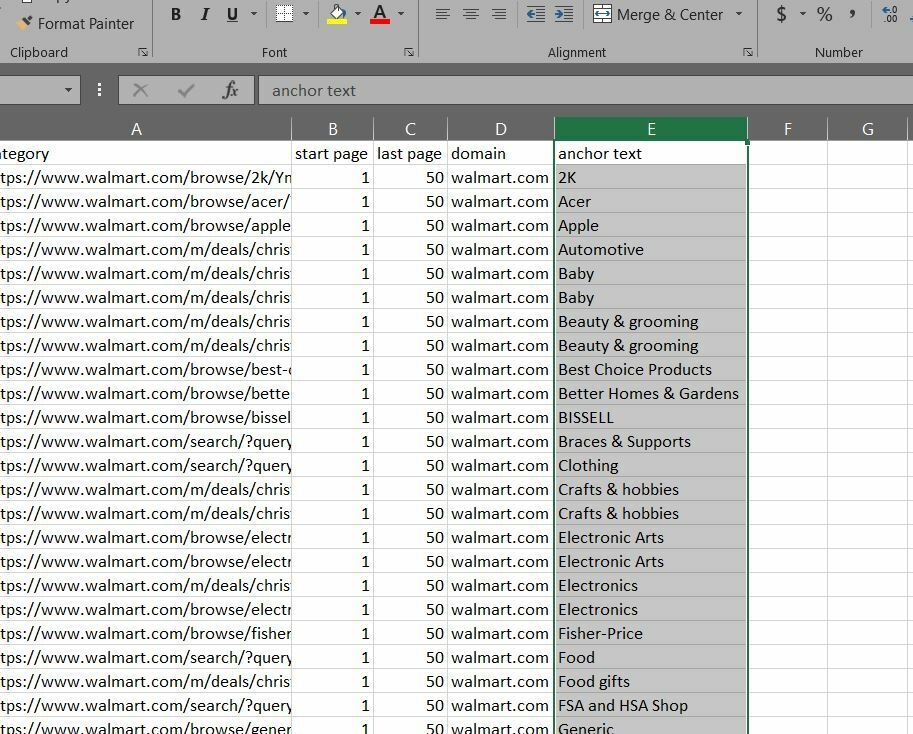Viewport: 913px width, 734px height.
Task: Center text horizontally
Action: point(471,14)
